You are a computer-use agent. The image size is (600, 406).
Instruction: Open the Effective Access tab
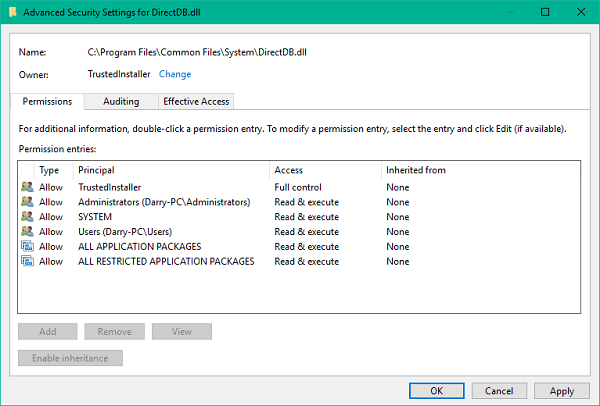(196, 101)
